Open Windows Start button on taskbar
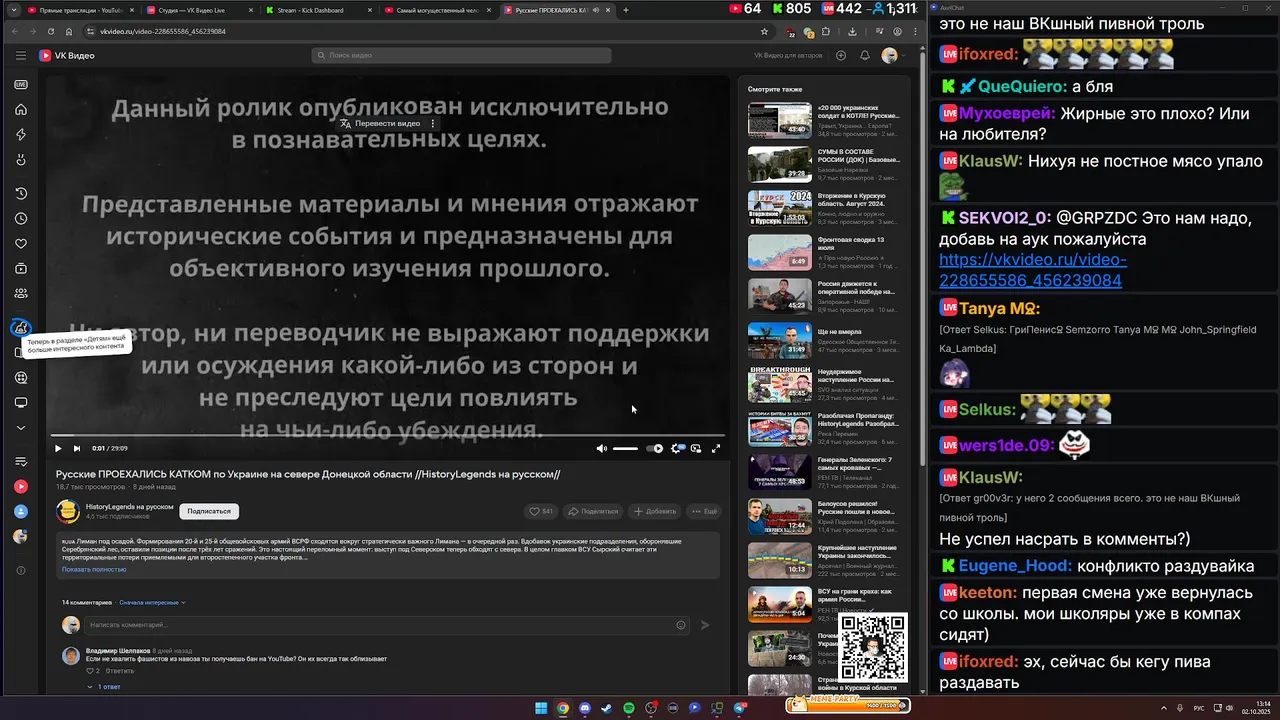This screenshot has height=720, width=1280. tap(541, 708)
